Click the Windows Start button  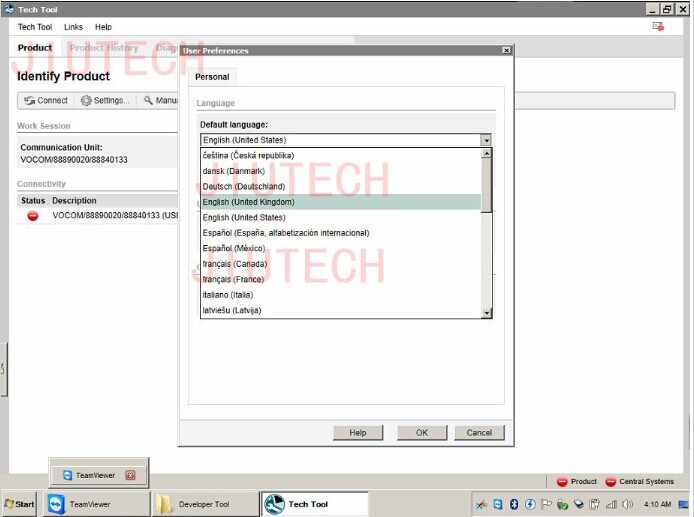19,504
